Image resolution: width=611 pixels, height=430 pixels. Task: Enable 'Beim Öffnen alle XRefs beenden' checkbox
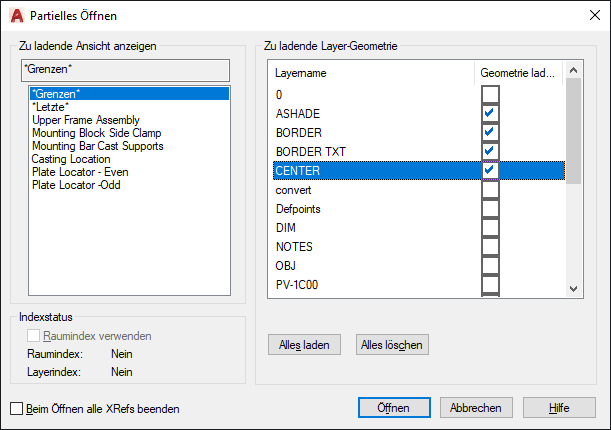(16, 408)
